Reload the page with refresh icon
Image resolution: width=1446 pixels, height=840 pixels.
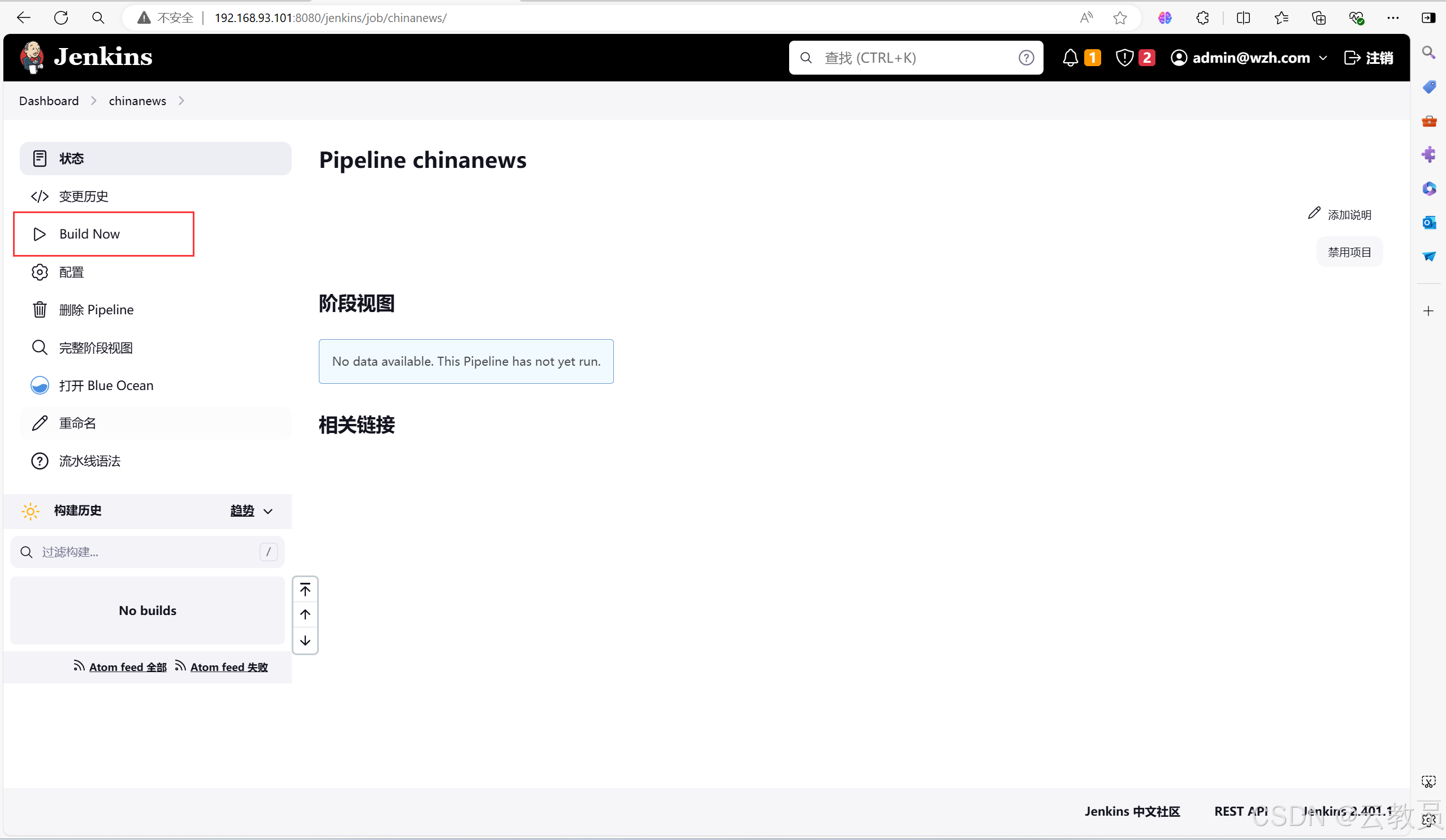pyautogui.click(x=61, y=18)
